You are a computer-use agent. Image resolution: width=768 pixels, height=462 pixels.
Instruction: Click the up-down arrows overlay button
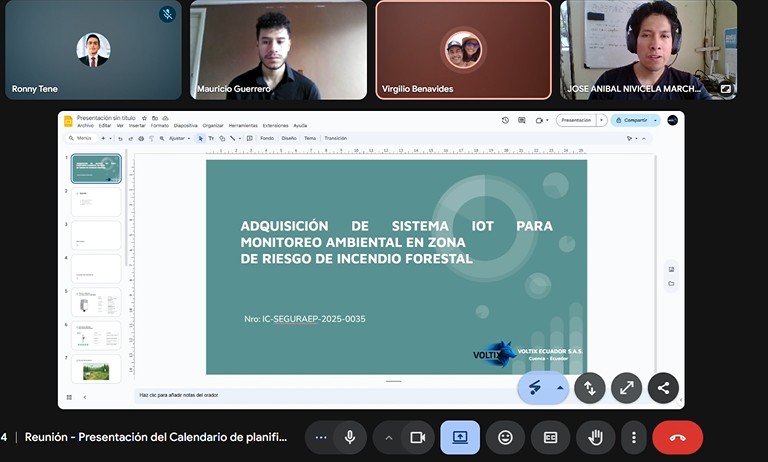pyautogui.click(x=590, y=388)
